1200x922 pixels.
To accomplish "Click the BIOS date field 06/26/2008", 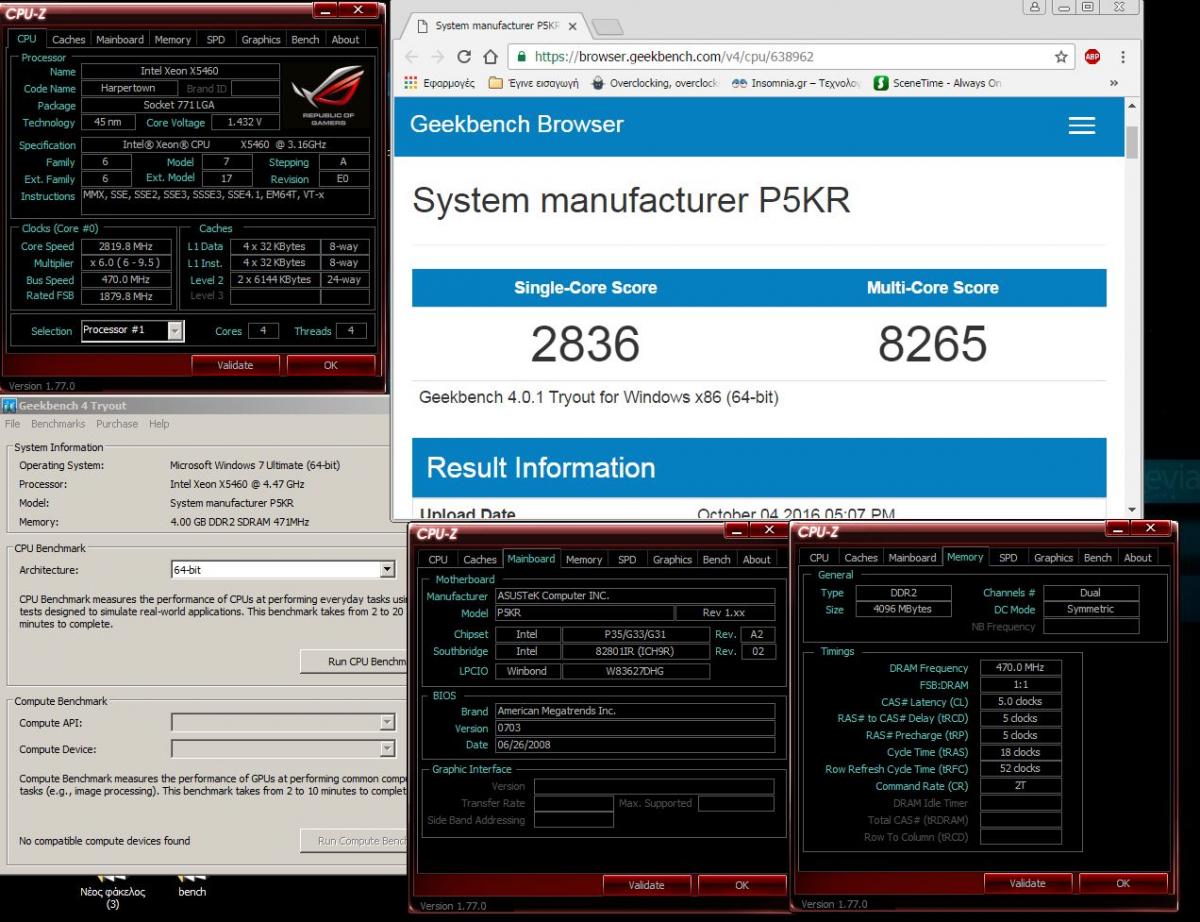I will tap(634, 745).
